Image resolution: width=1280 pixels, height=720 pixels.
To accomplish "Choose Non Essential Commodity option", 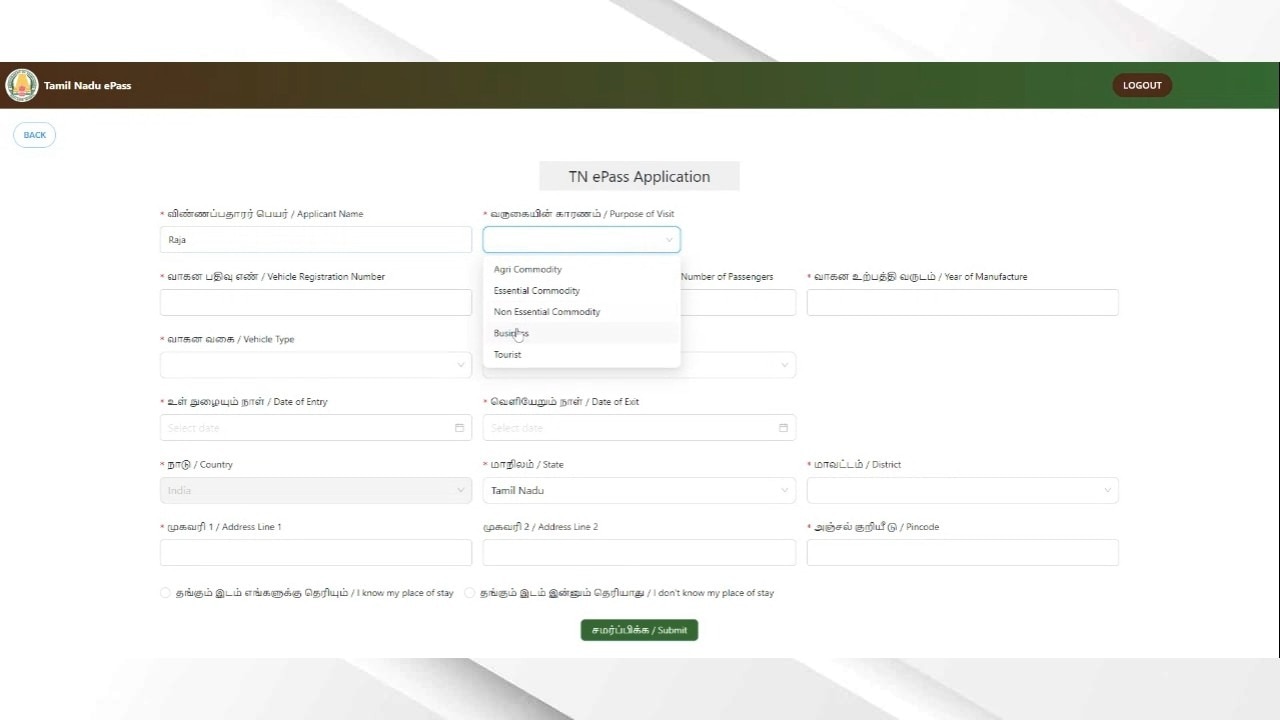I will [x=581, y=312].
